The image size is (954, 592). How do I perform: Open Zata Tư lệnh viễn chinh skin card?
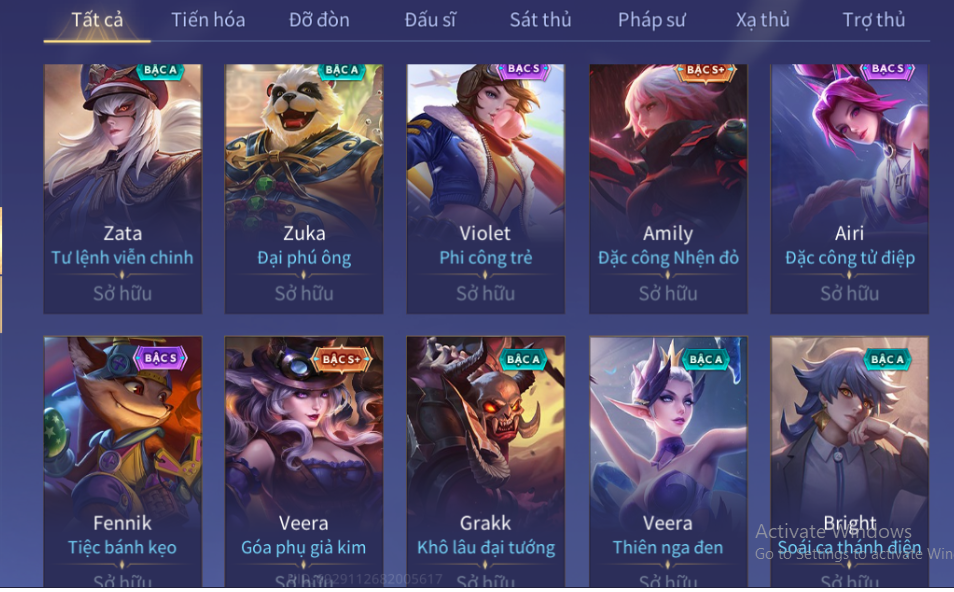coord(122,189)
